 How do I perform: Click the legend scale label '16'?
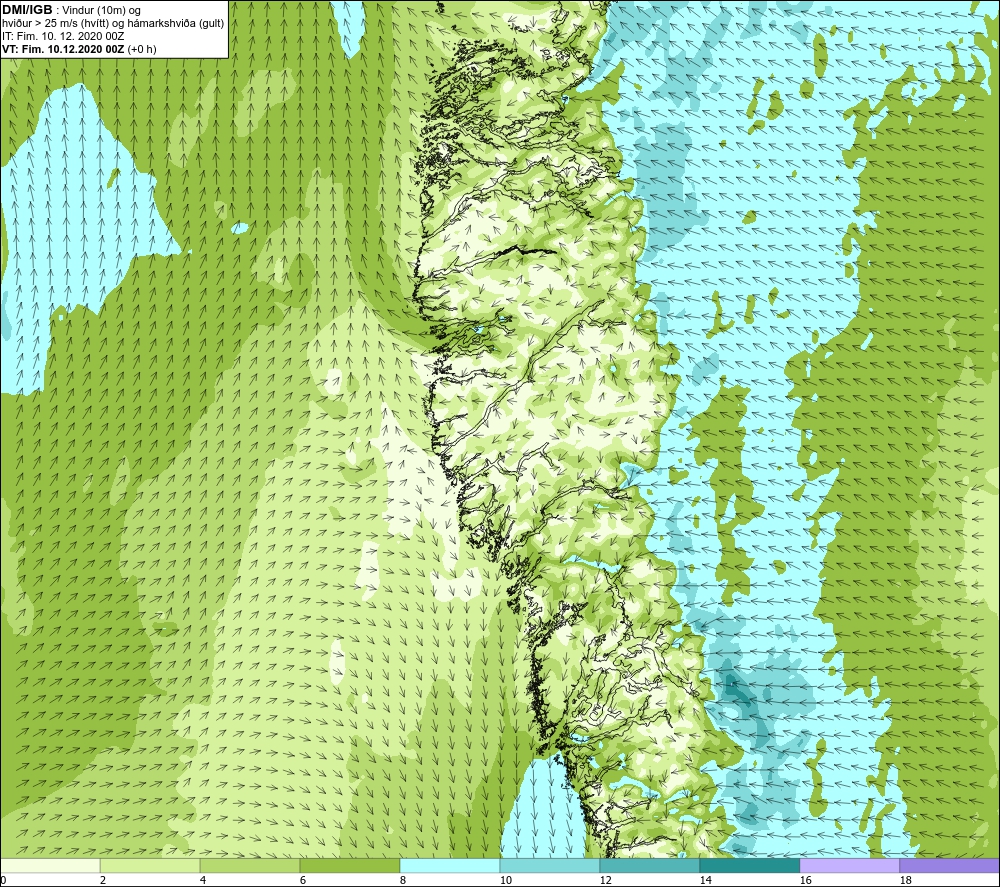tap(805, 881)
